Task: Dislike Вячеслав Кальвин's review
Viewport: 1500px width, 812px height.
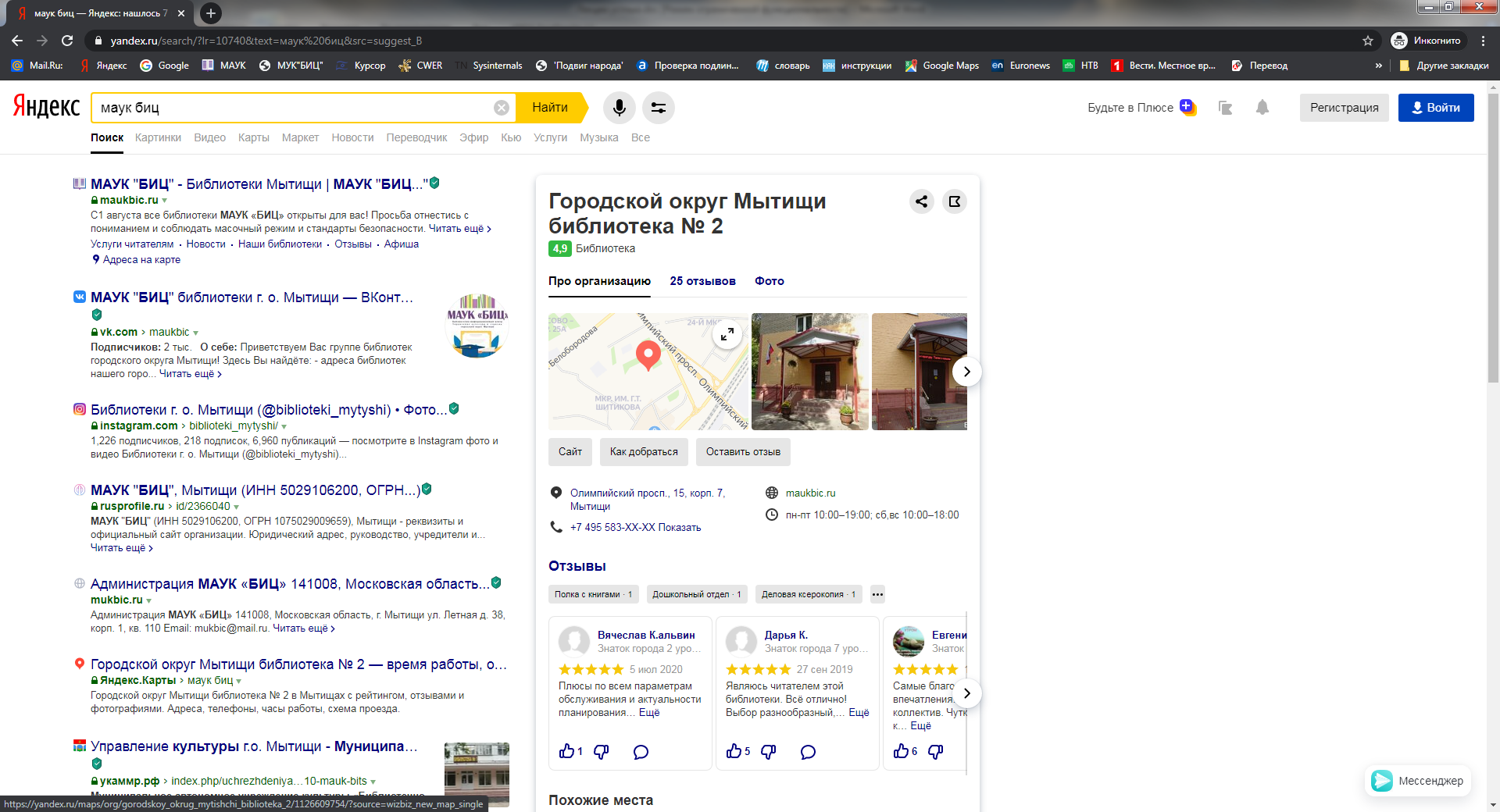Action: coord(601,751)
